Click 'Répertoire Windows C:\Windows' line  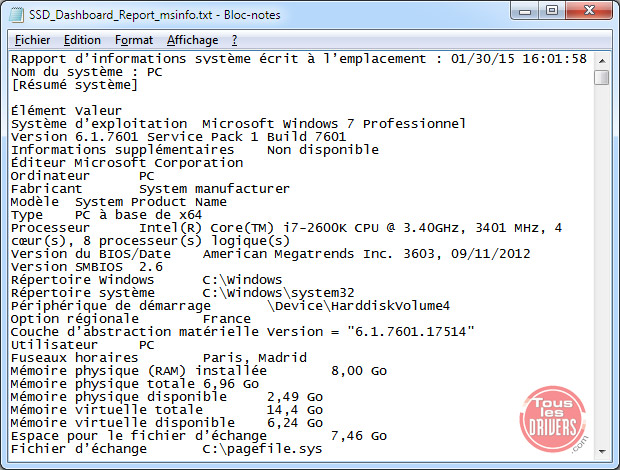(146, 280)
